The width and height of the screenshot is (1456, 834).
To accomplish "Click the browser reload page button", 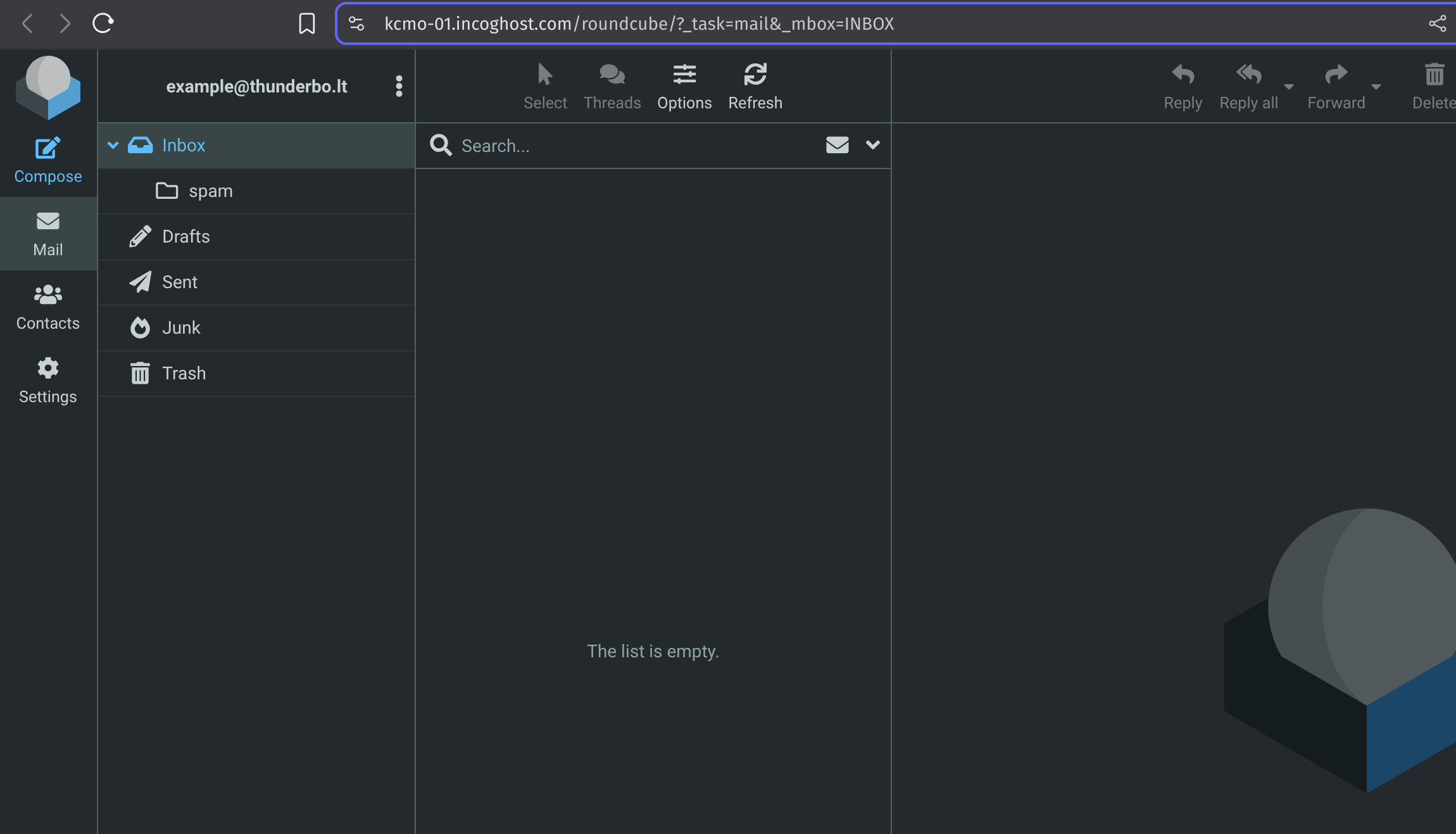I will click(103, 23).
